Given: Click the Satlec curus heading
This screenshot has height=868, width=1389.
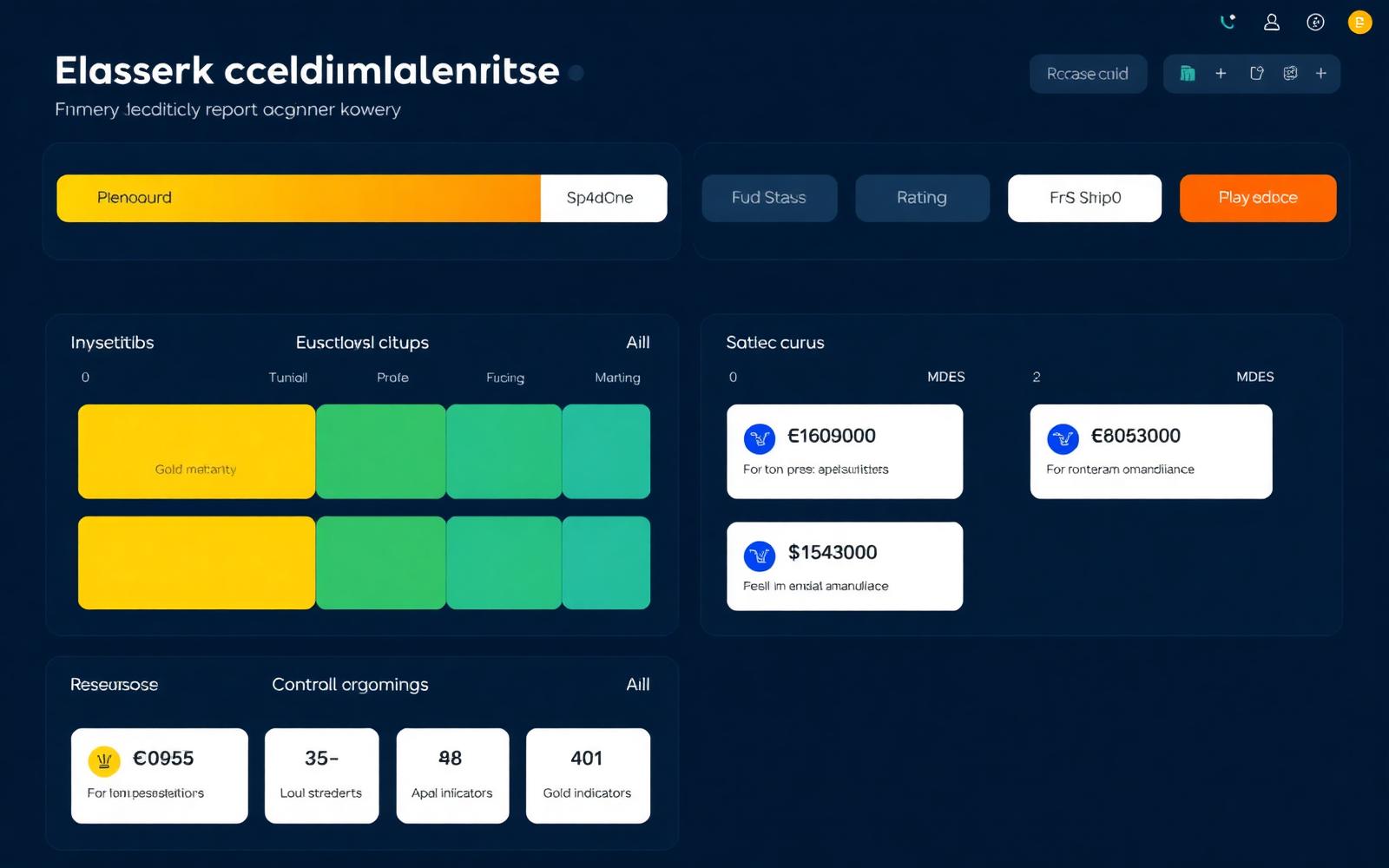Looking at the screenshot, I should 775,343.
